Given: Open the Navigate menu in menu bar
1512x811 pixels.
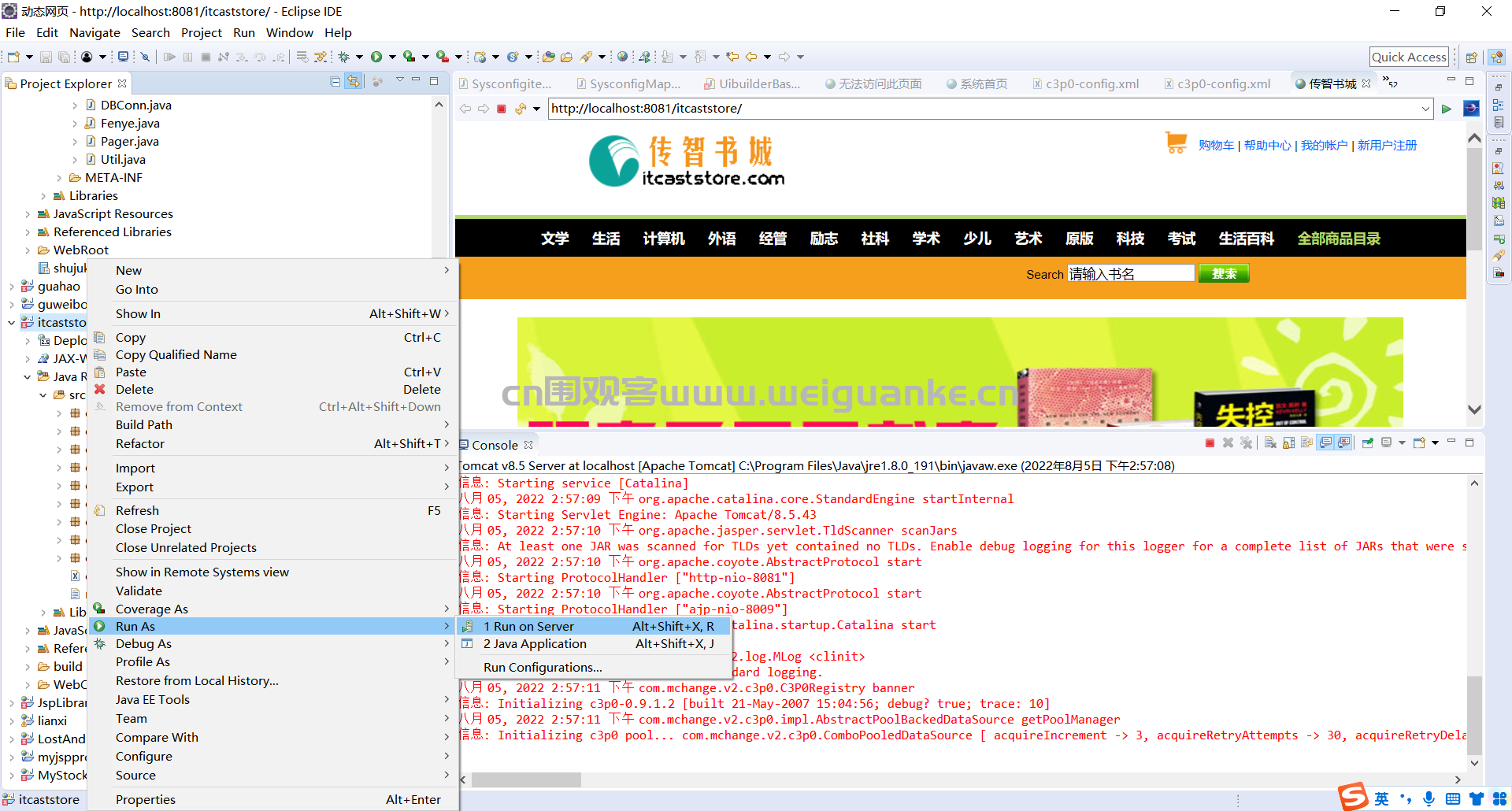Looking at the screenshot, I should [x=94, y=33].
